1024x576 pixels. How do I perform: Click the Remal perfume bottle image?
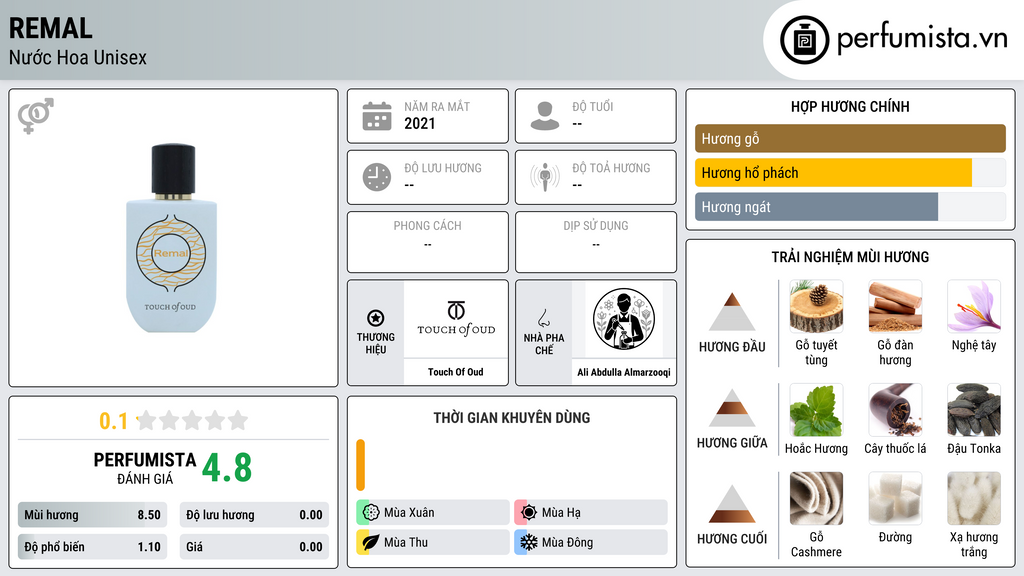[x=171, y=238]
